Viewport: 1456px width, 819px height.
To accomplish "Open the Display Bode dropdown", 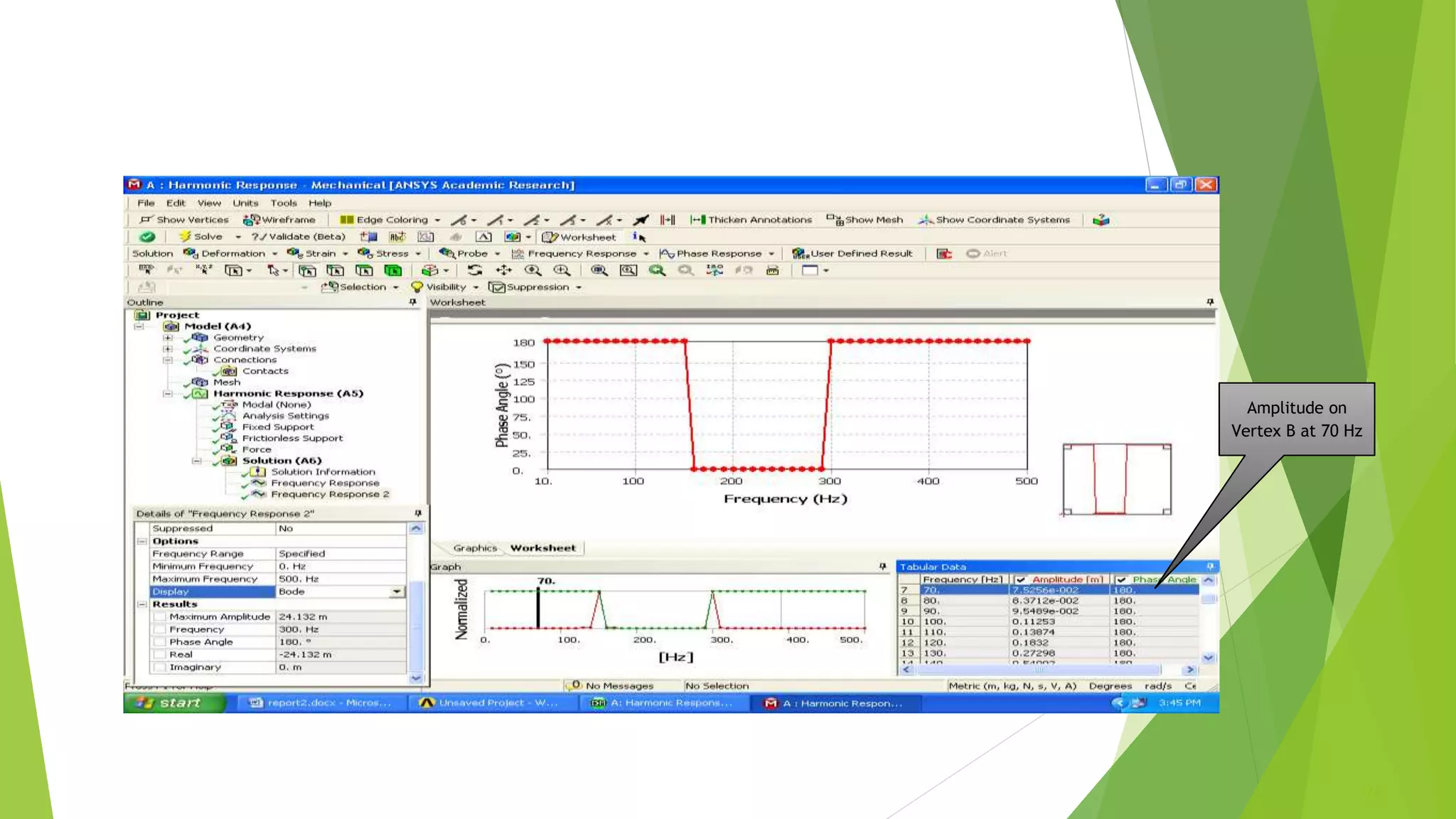I will point(397,591).
